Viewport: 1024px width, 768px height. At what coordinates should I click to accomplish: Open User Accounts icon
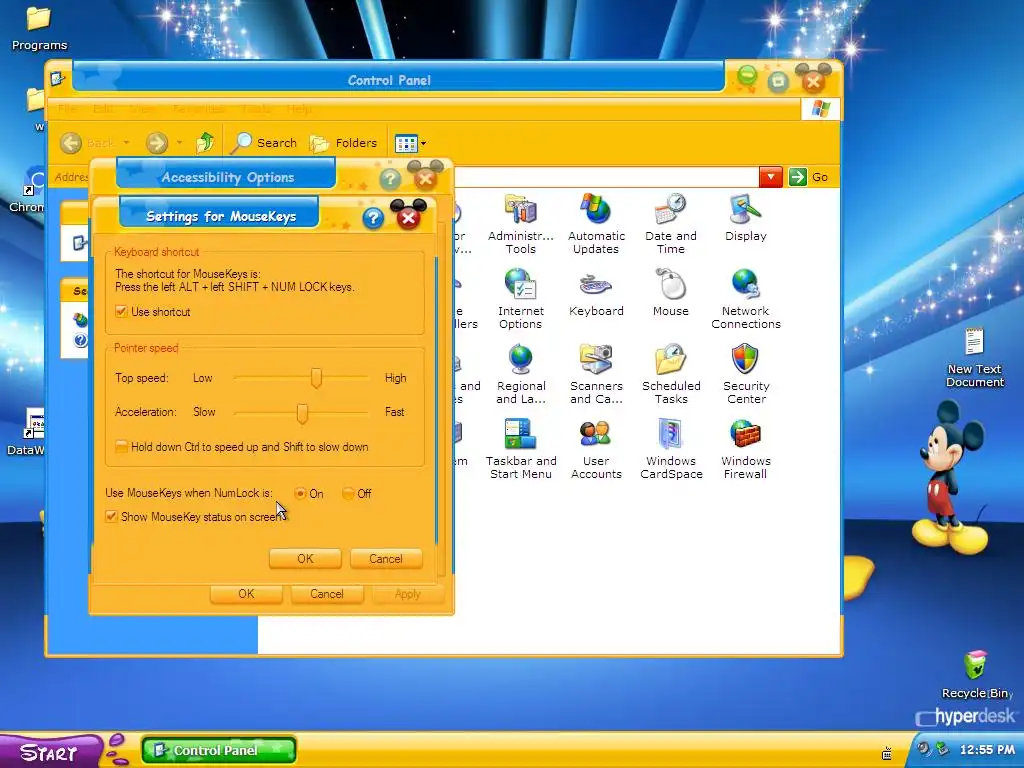596,449
